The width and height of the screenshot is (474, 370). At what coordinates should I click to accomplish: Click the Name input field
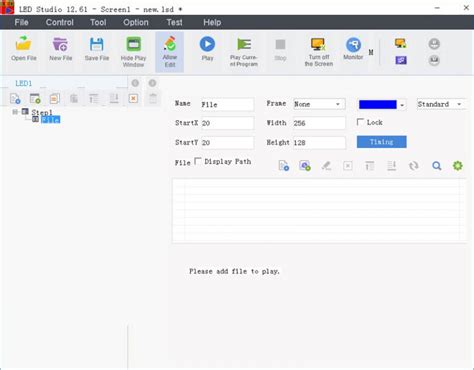tap(227, 104)
